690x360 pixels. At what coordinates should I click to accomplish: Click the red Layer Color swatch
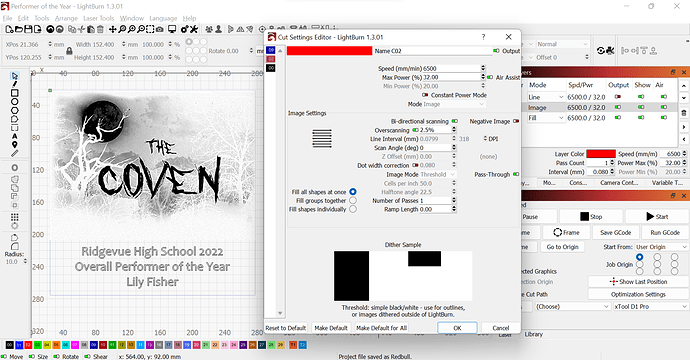coord(601,154)
